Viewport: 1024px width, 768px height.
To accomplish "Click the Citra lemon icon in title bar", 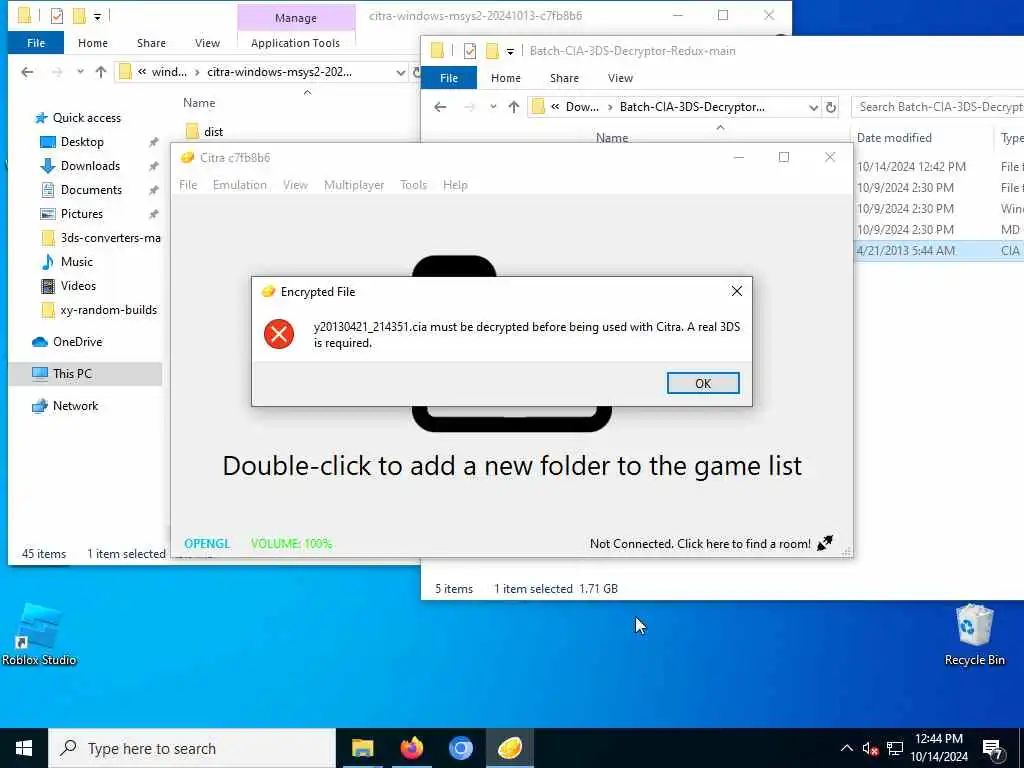I will pyautogui.click(x=187, y=157).
